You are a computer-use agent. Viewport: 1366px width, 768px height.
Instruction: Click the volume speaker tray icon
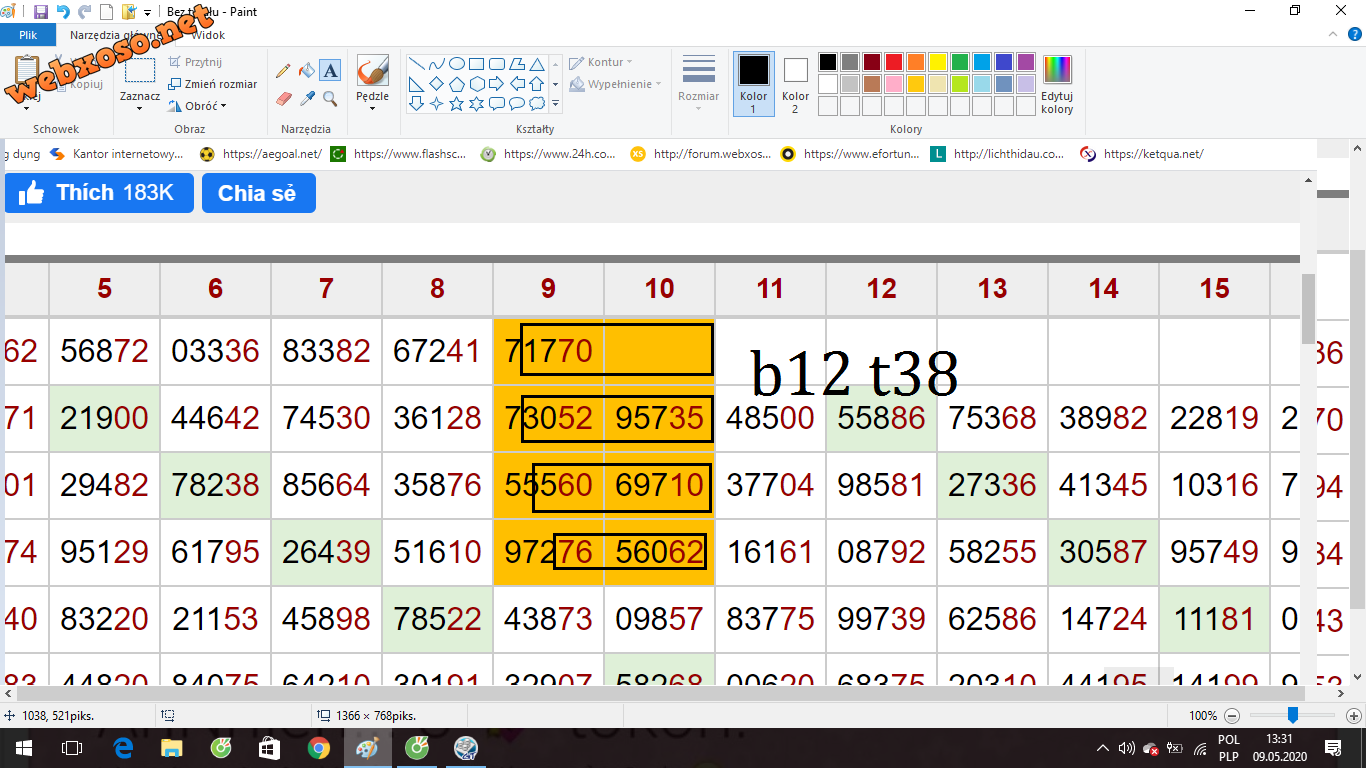[1128, 748]
